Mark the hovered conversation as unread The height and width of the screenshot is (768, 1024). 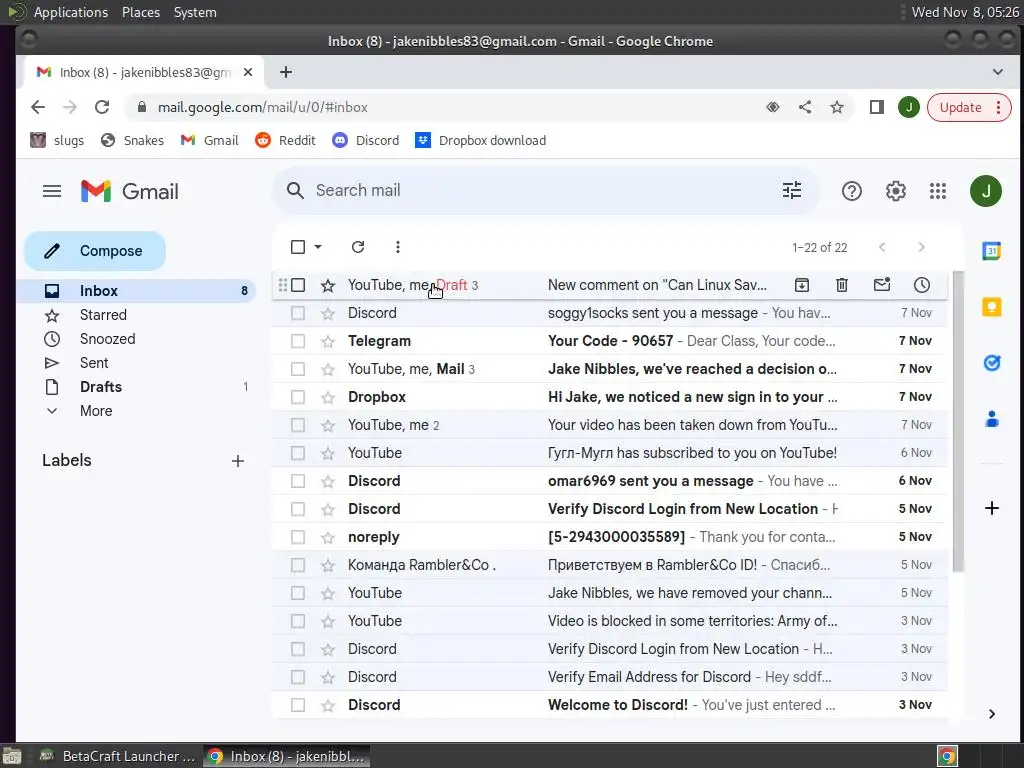882,285
